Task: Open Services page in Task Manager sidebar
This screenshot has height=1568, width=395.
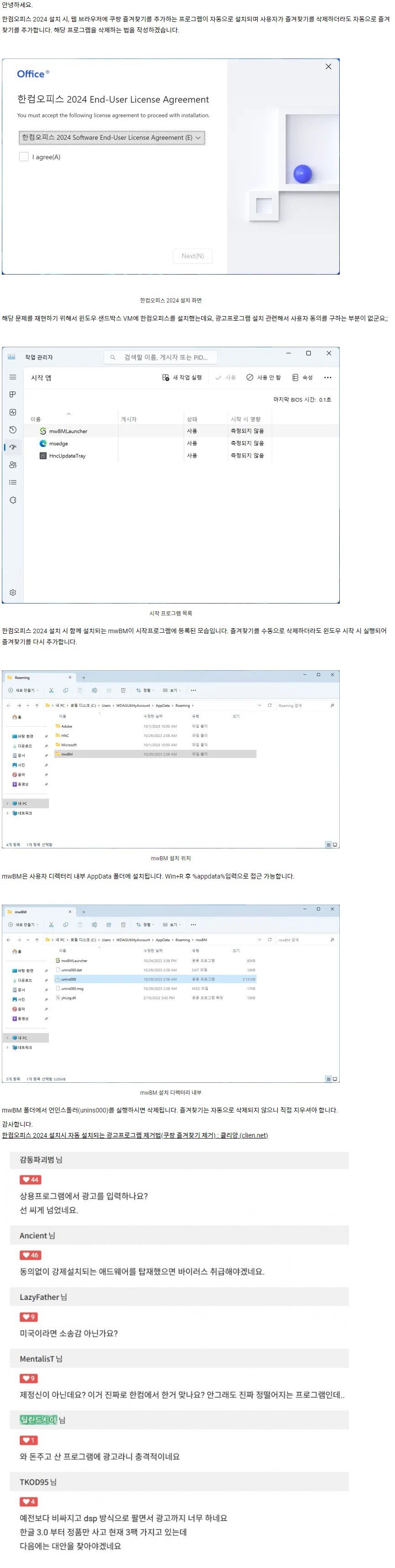Action: click(13, 500)
